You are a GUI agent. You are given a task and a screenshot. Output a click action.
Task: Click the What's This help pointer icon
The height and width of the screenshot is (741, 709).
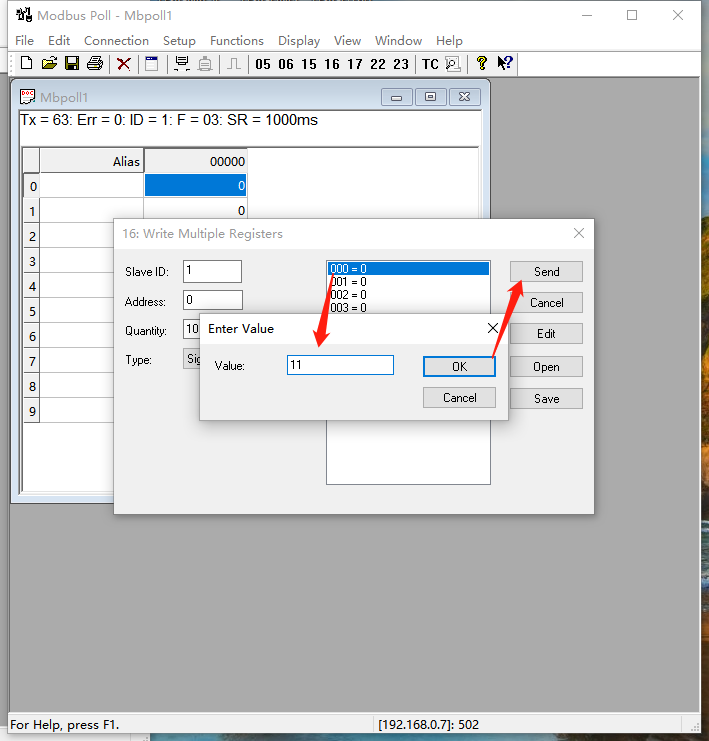click(x=505, y=63)
